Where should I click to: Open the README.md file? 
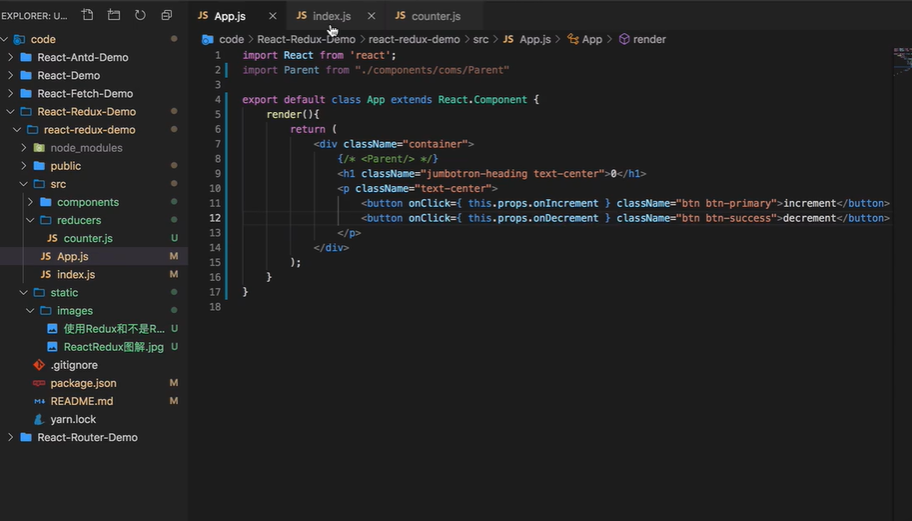[81, 401]
